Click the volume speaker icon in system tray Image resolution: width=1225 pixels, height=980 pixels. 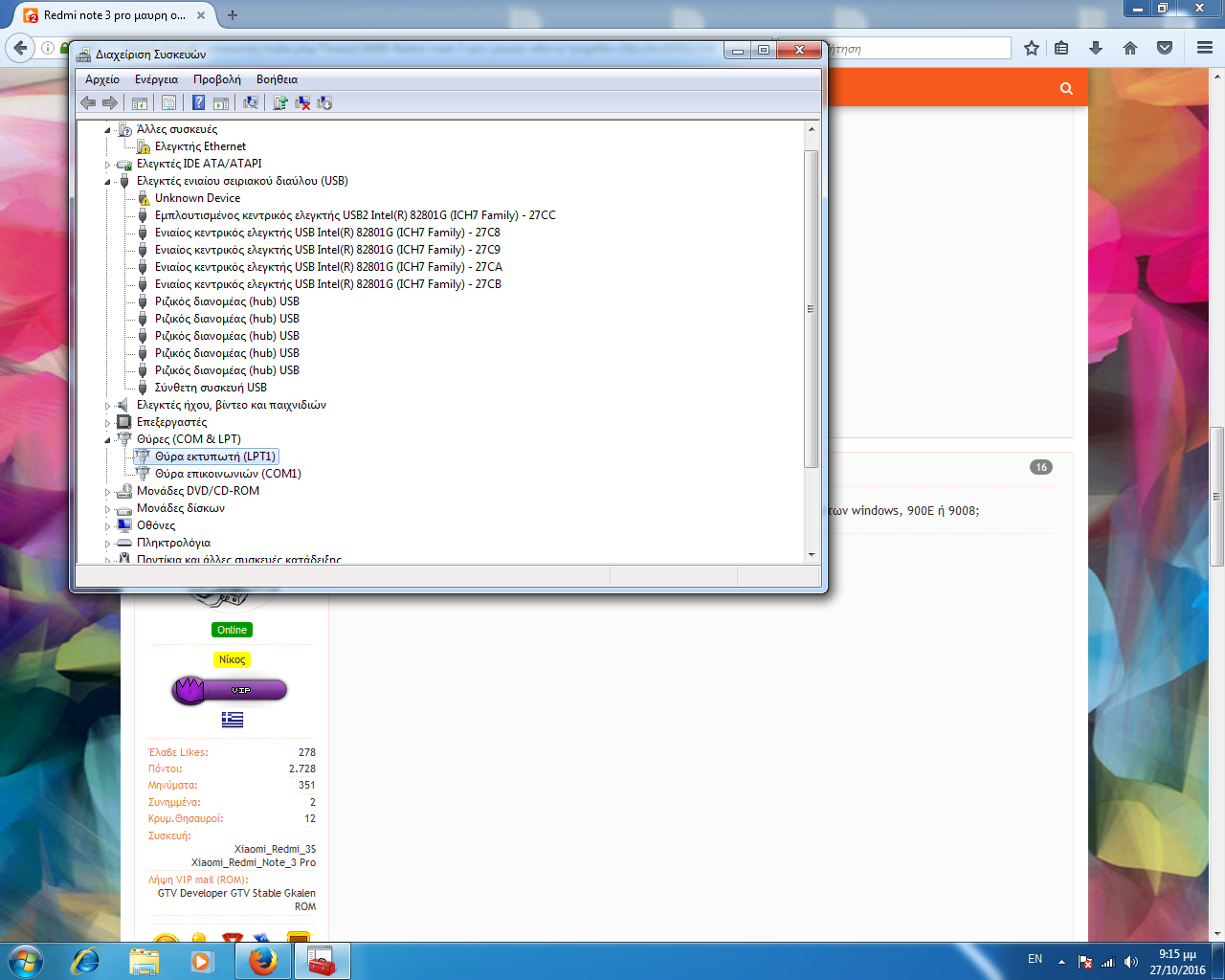[1130, 962]
